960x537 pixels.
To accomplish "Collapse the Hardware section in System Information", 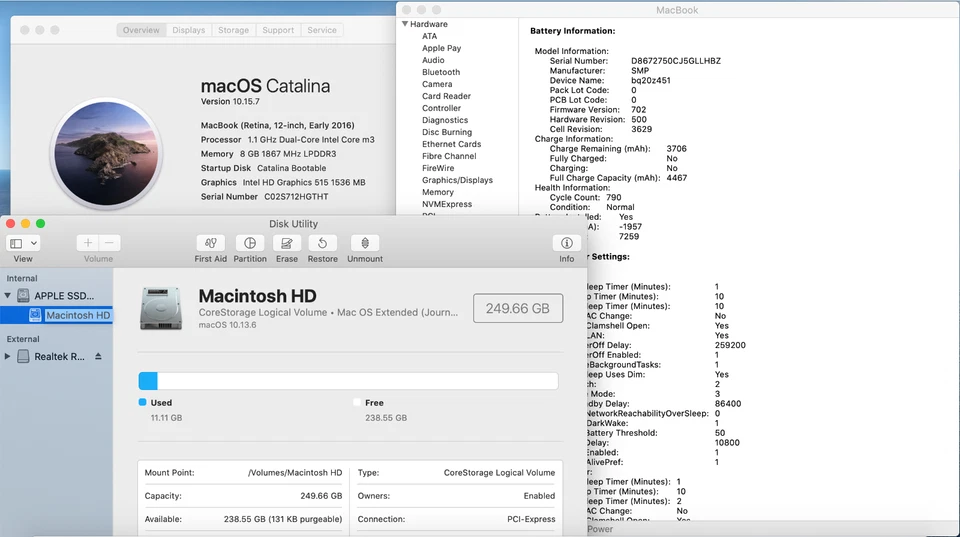I will (405, 24).
